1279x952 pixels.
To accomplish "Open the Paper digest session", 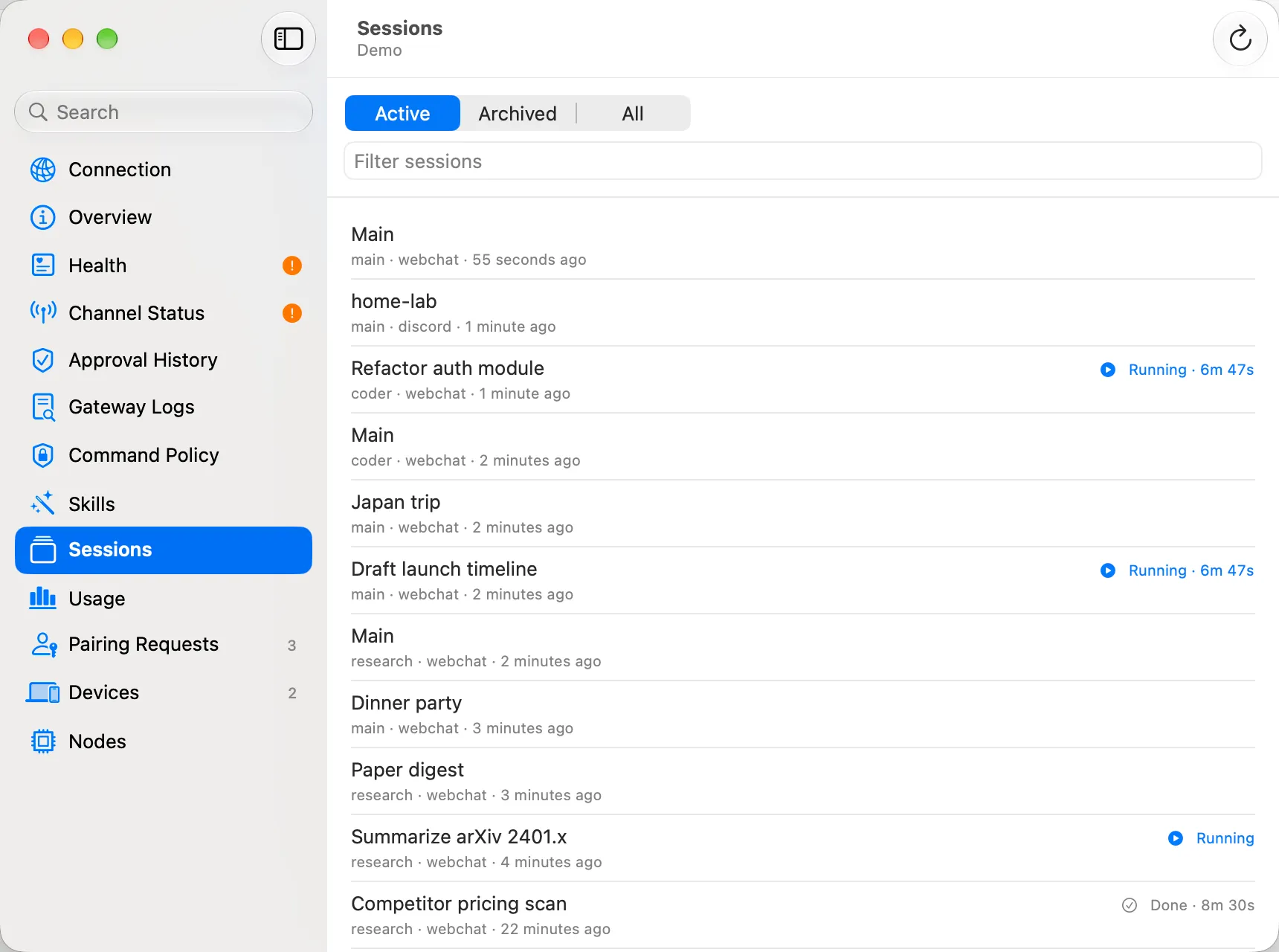I will point(803,782).
